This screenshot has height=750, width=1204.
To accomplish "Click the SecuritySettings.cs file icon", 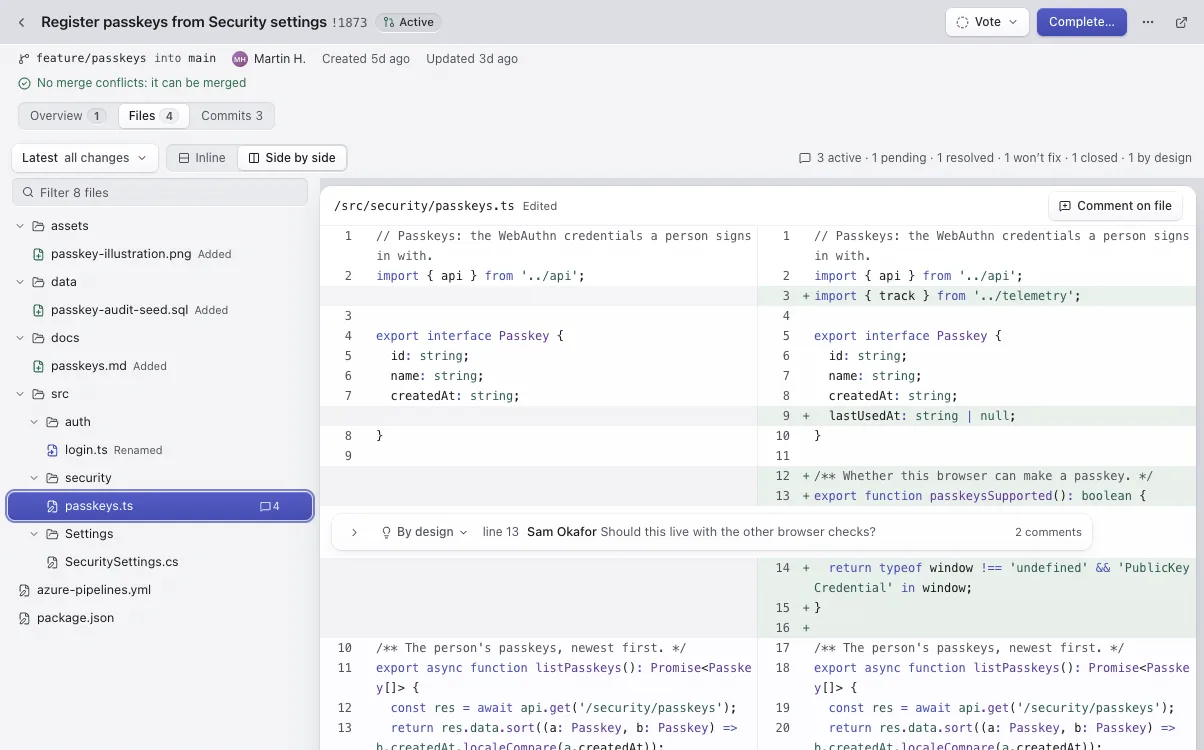I will click(x=52, y=562).
